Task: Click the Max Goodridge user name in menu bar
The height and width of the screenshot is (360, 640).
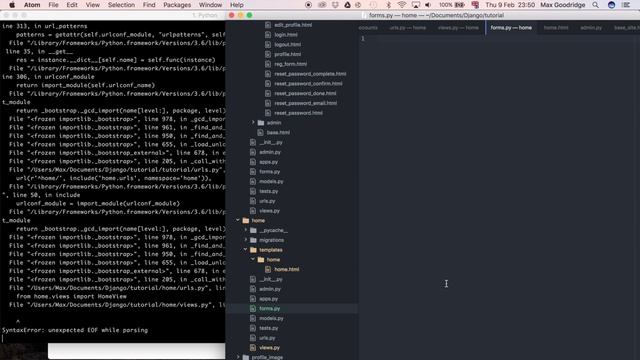Action: point(562,5)
